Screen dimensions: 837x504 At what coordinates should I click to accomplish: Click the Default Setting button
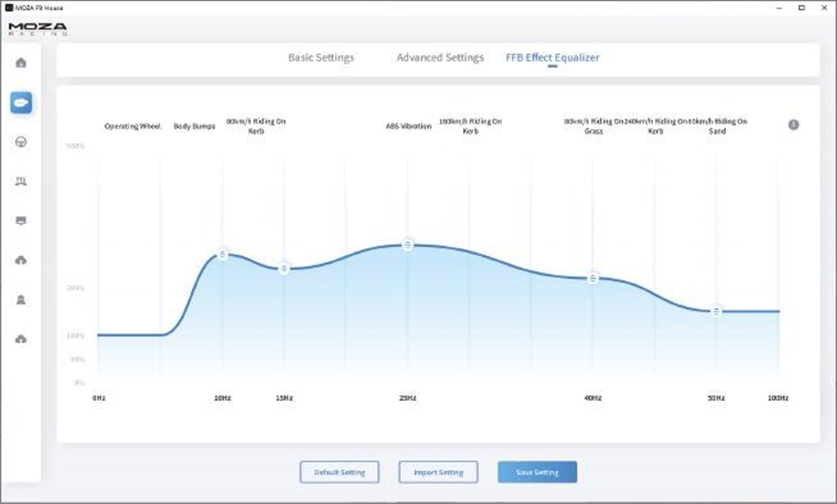pyautogui.click(x=339, y=472)
